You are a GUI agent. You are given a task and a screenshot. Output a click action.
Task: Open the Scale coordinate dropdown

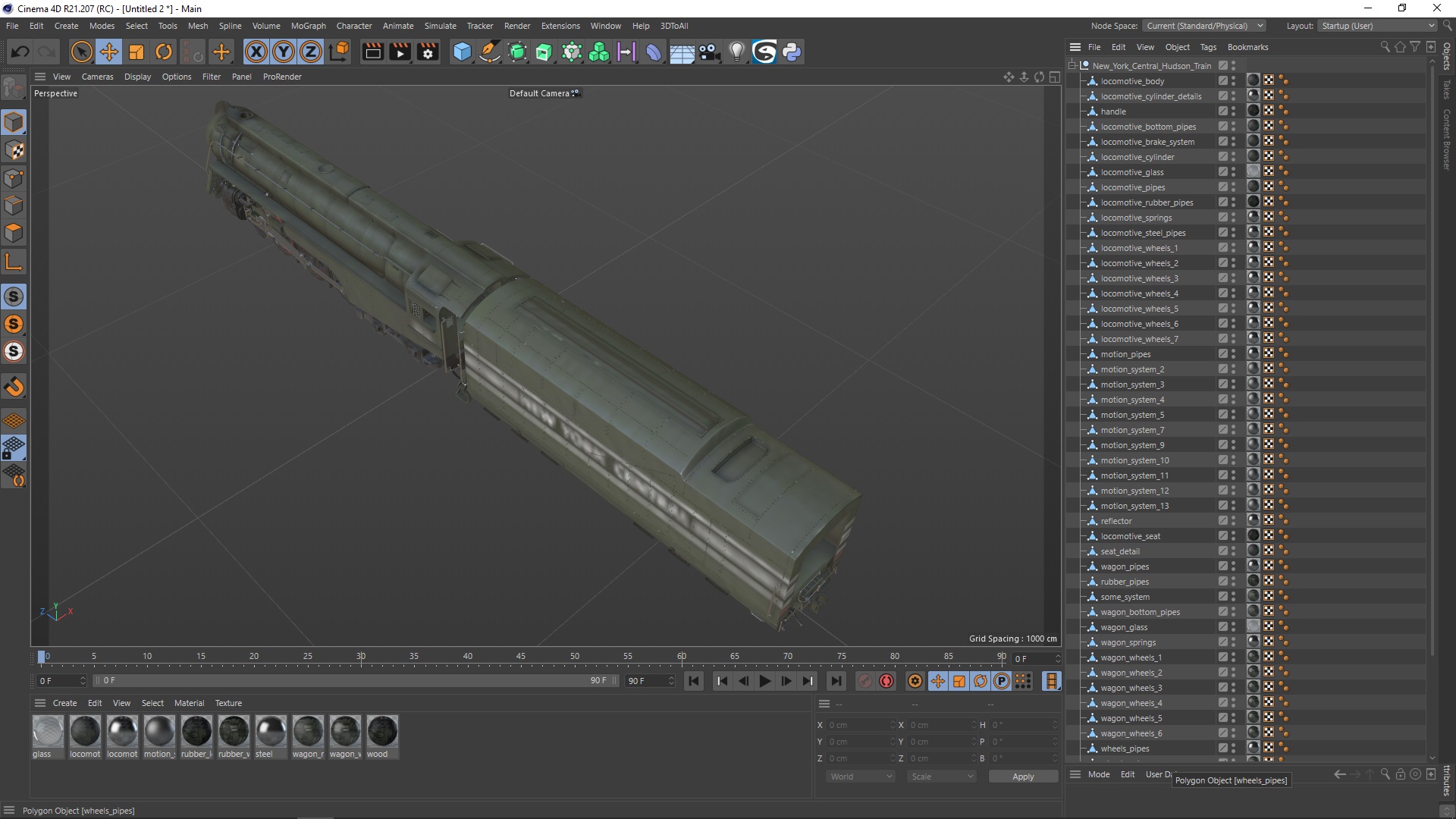[942, 777]
